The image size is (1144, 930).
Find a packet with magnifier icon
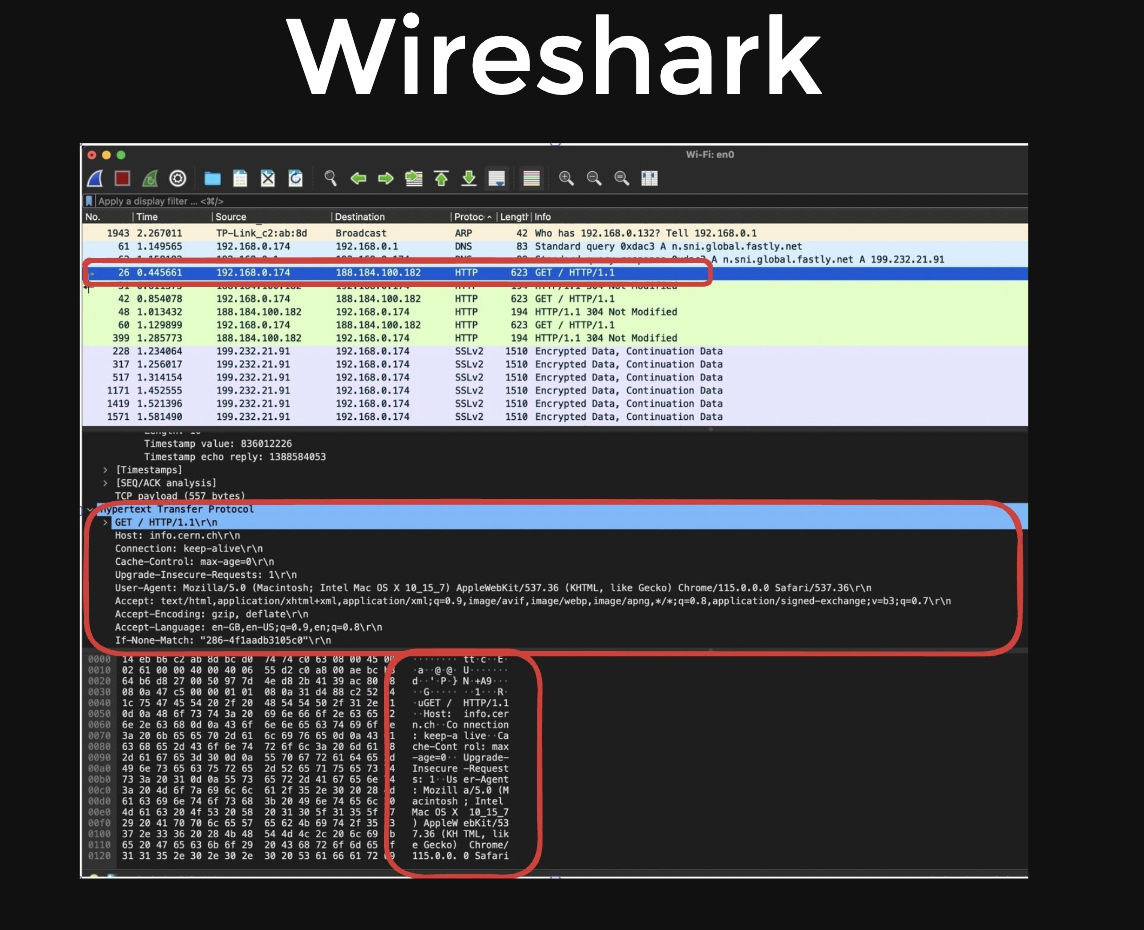[331, 179]
